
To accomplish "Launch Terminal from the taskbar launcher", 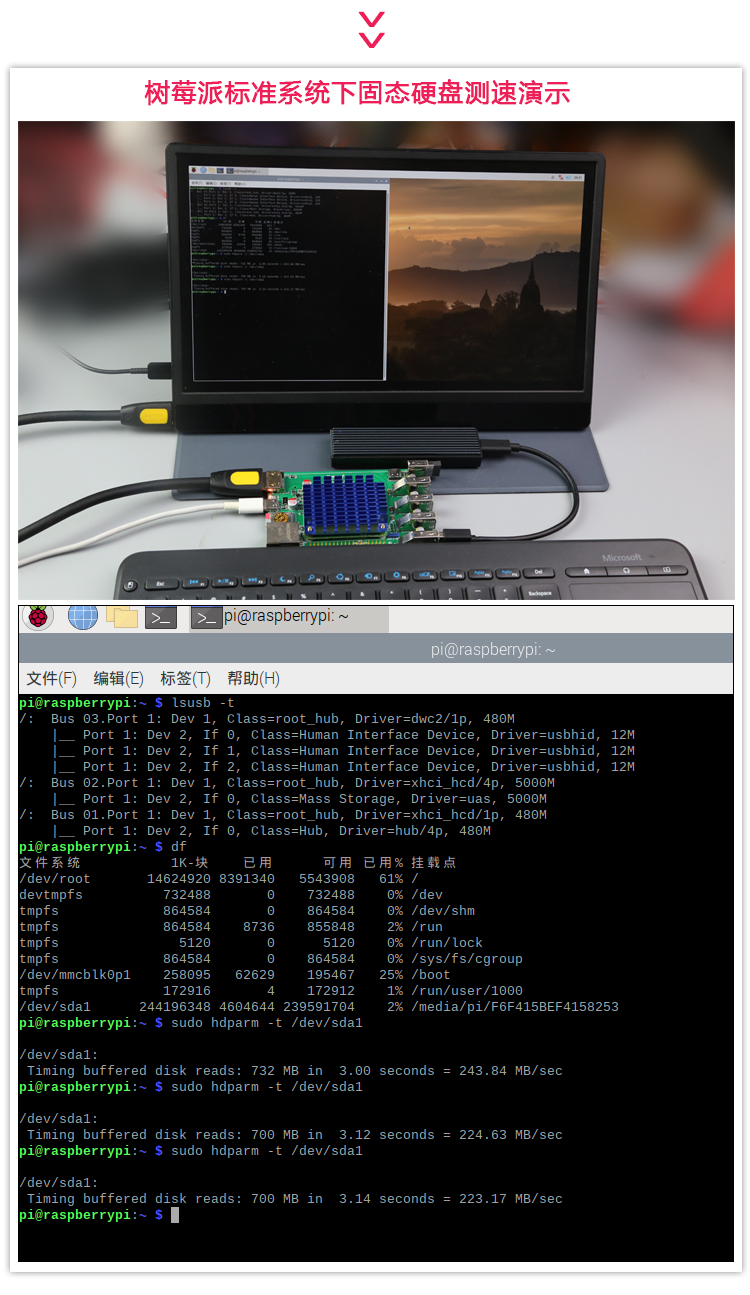I will [161, 618].
